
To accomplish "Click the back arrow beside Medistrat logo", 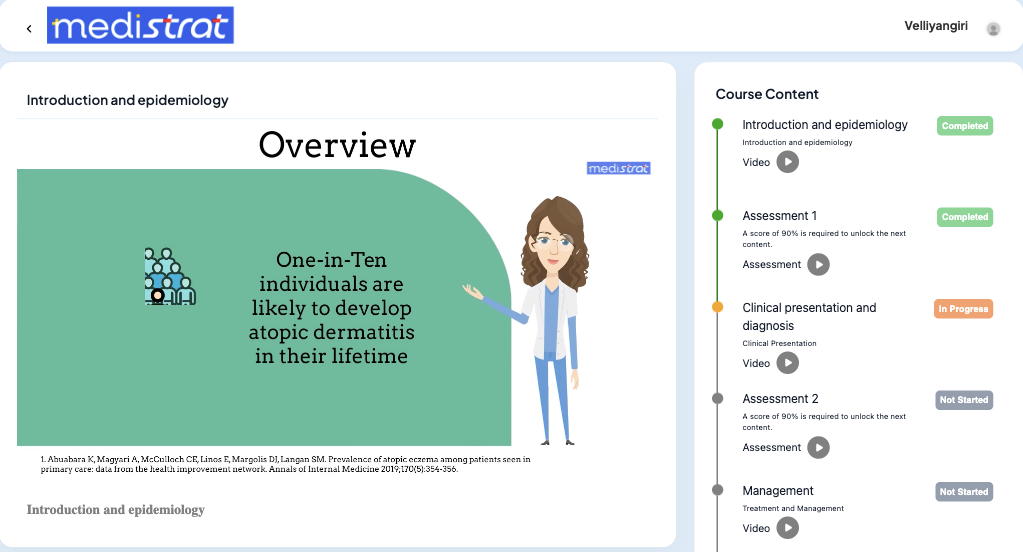I will tap(29, 29).
